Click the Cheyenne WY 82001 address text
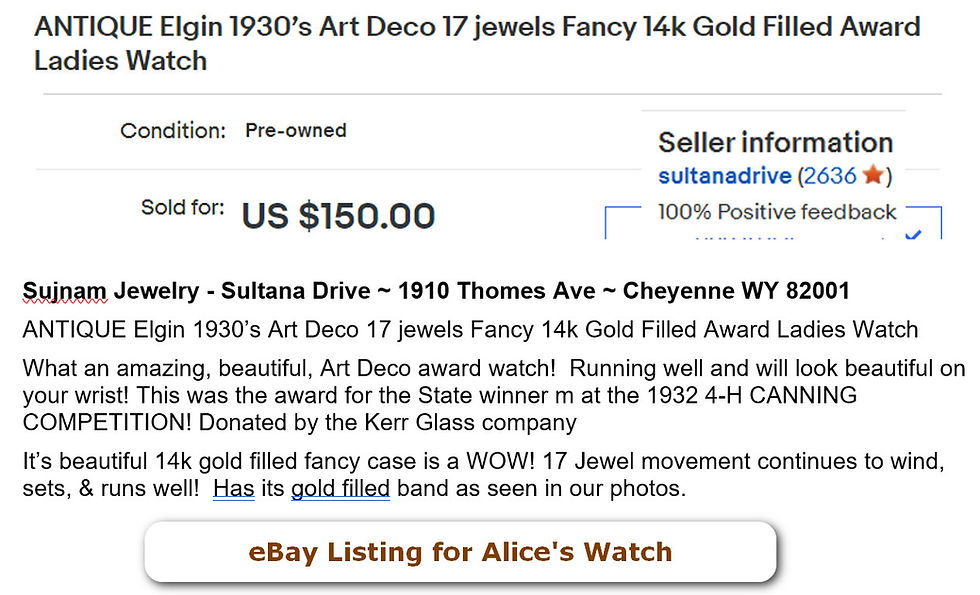This screenshot has width=980, height=595. click(736, 291)
